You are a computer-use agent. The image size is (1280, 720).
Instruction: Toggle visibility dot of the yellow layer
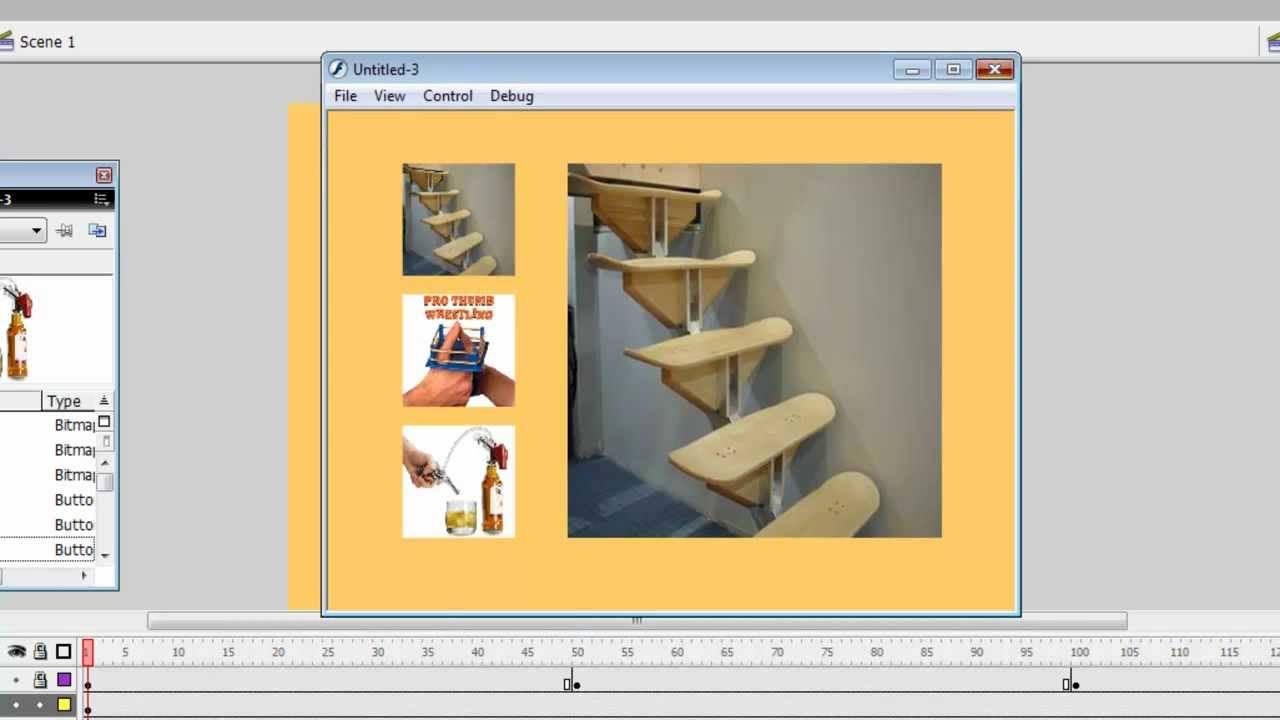point(16,705)
